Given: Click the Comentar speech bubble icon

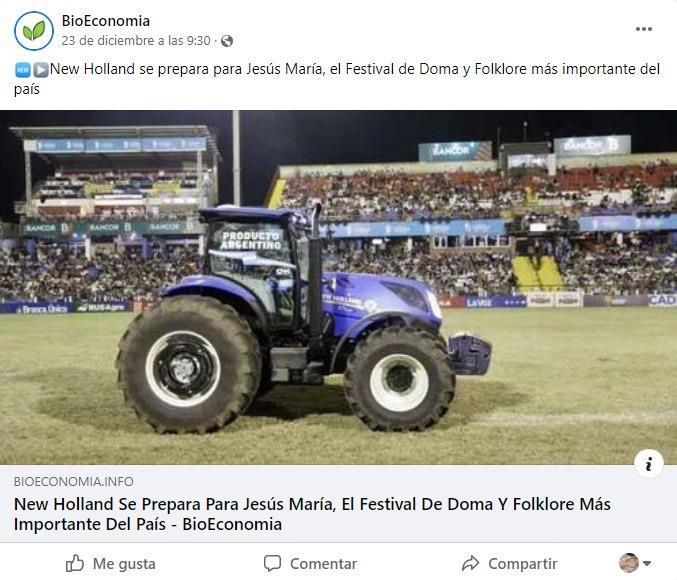Looking at the screenshot, I should [272, 563].
